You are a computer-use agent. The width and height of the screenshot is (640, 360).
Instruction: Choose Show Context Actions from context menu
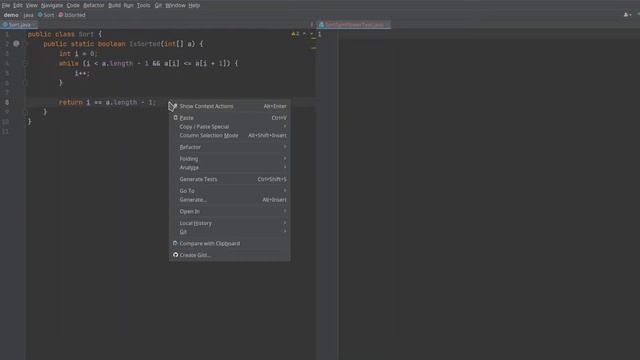click(x=230, y=106)
